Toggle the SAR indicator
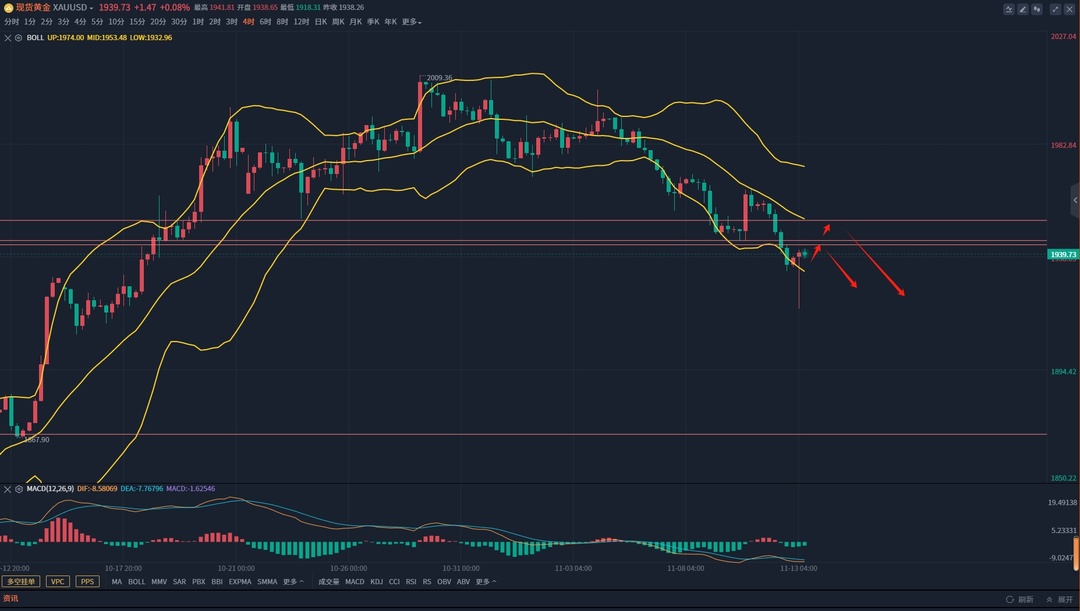 (x=180, y=582)
